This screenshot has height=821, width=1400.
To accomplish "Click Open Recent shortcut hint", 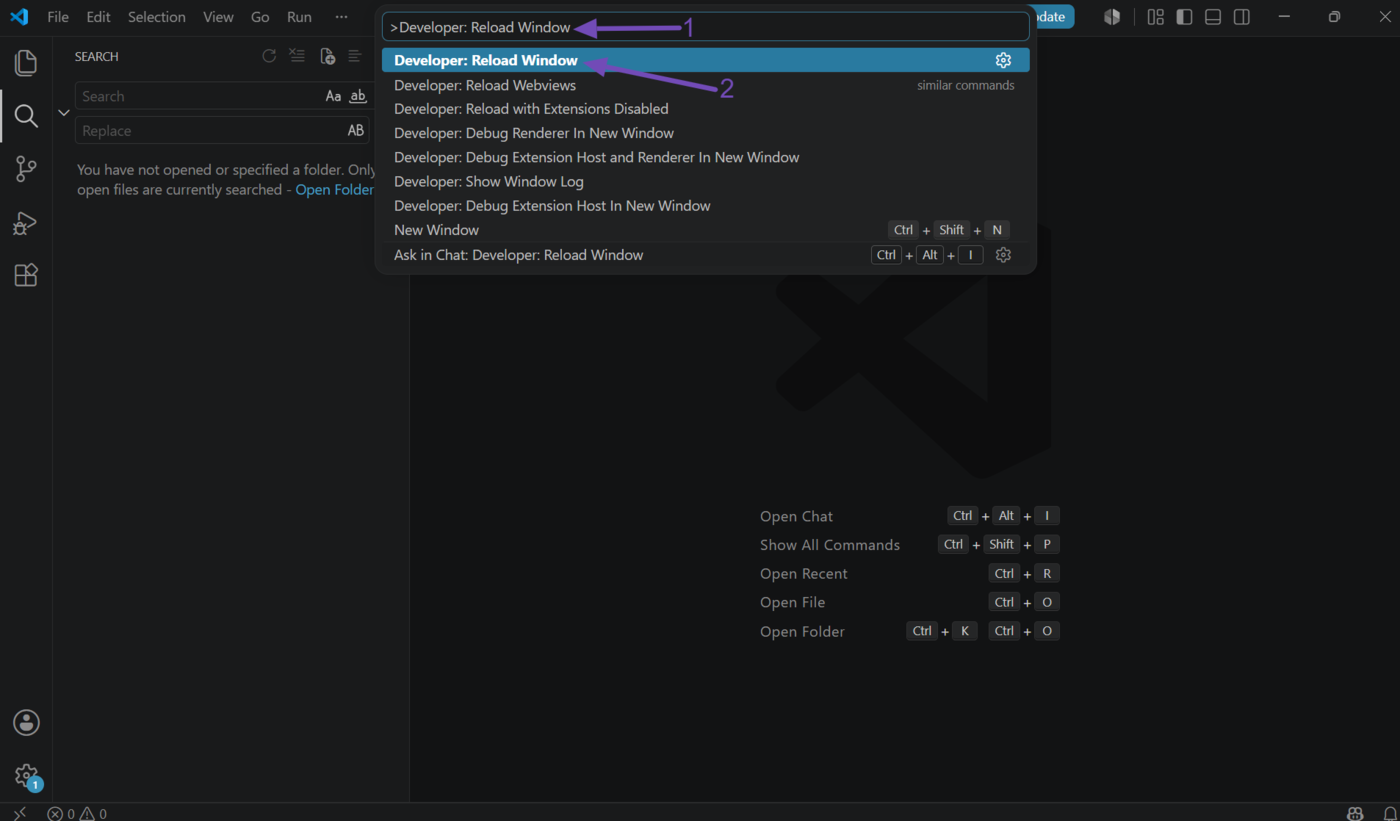I will (x=804, y=574).
